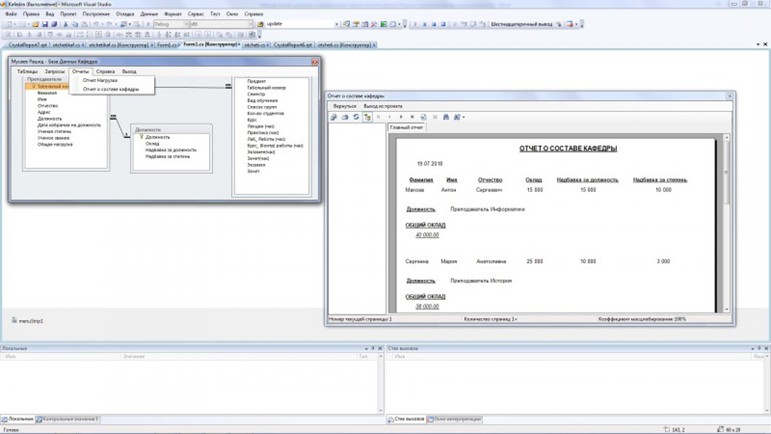Click the '40 000,00' total salary value

(427, 235)
